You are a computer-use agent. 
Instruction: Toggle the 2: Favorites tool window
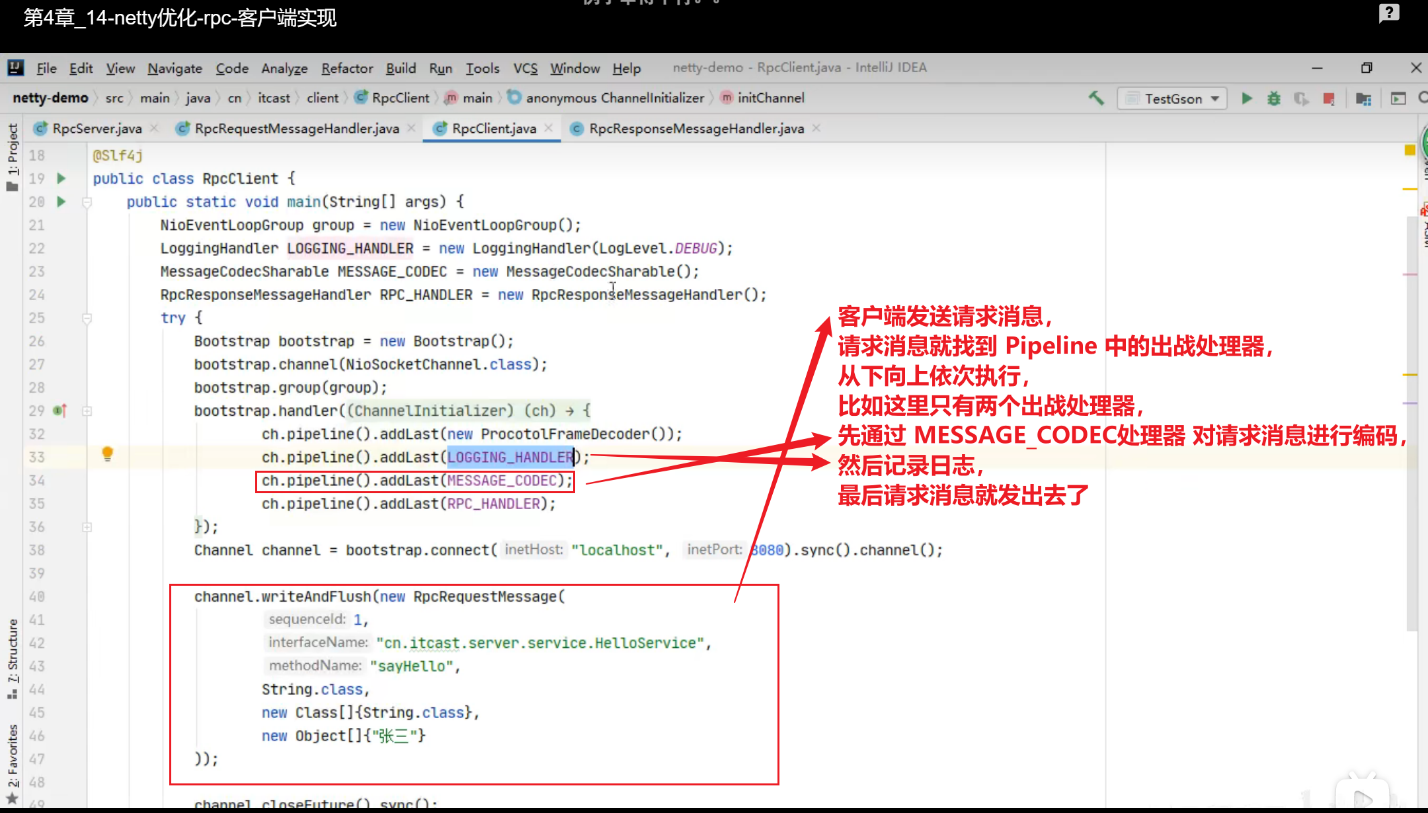13,763
